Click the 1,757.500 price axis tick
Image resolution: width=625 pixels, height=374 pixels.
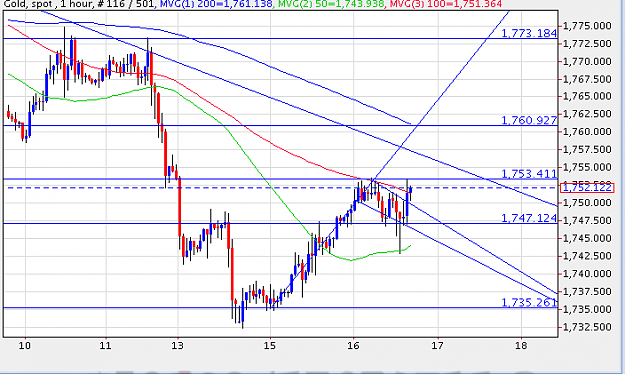pyautogui.click(x=587, y=150)
